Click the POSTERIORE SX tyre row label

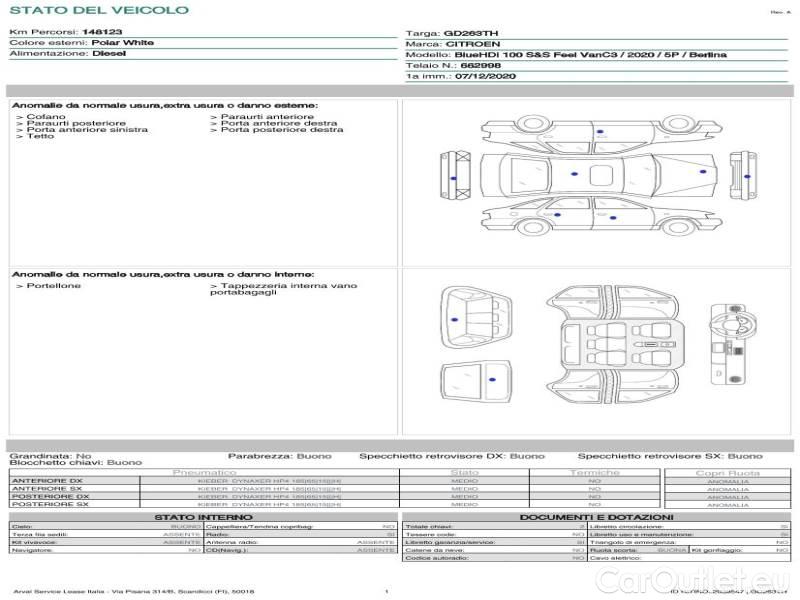[x=50, y=504]
